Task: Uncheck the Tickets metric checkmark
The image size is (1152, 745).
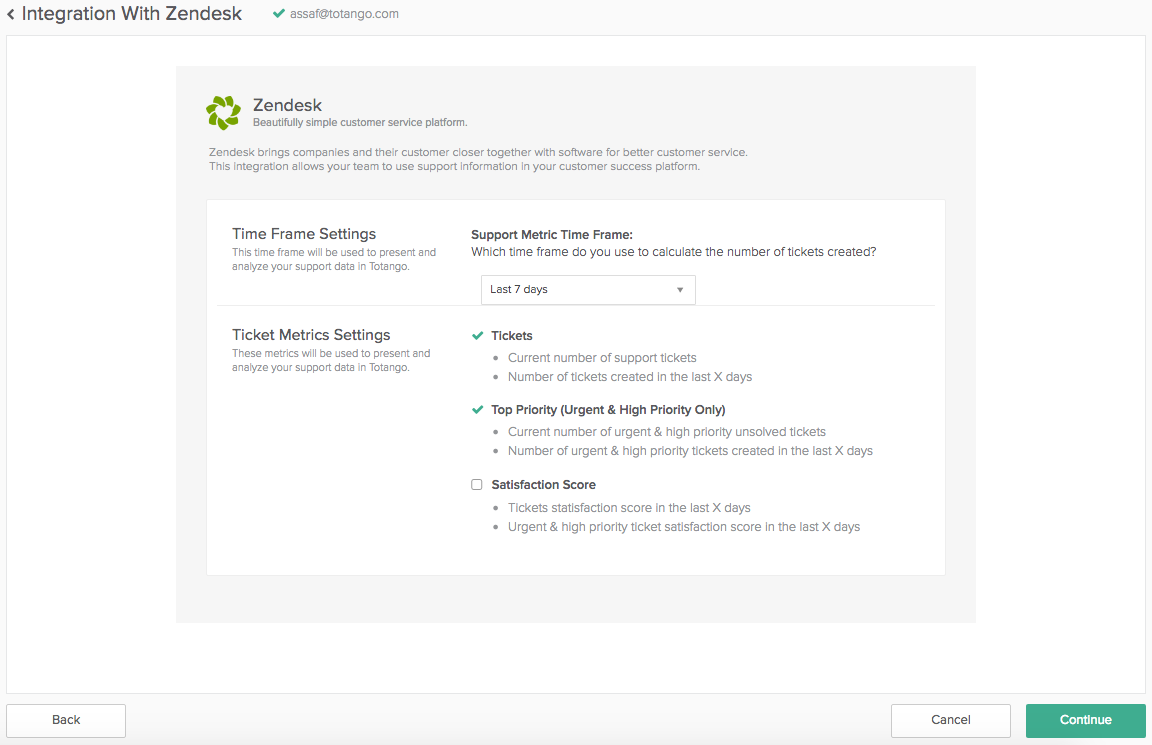Action: click(478, 336)
